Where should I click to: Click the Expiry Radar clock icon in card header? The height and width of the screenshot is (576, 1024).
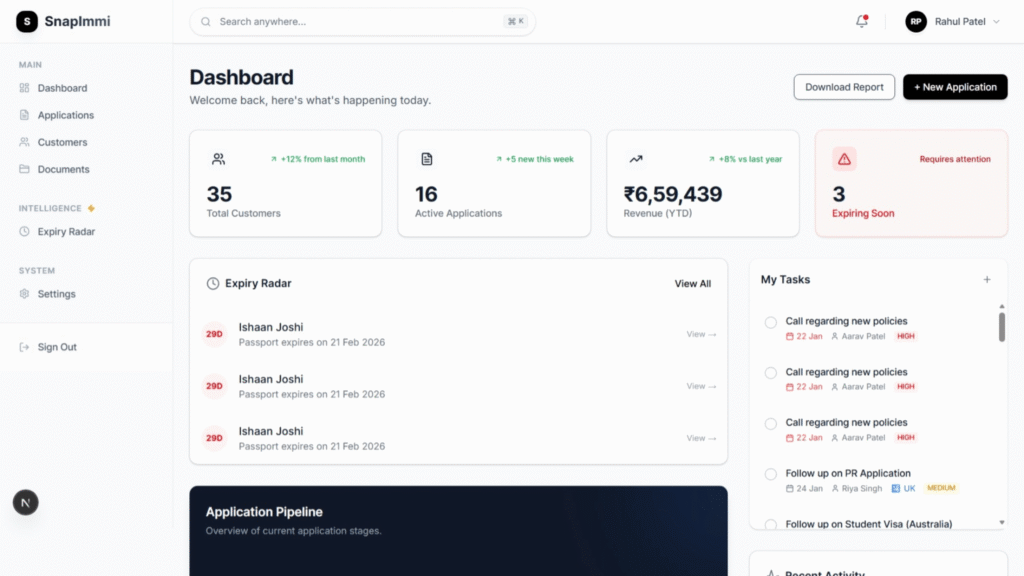(x=213, y=284)
